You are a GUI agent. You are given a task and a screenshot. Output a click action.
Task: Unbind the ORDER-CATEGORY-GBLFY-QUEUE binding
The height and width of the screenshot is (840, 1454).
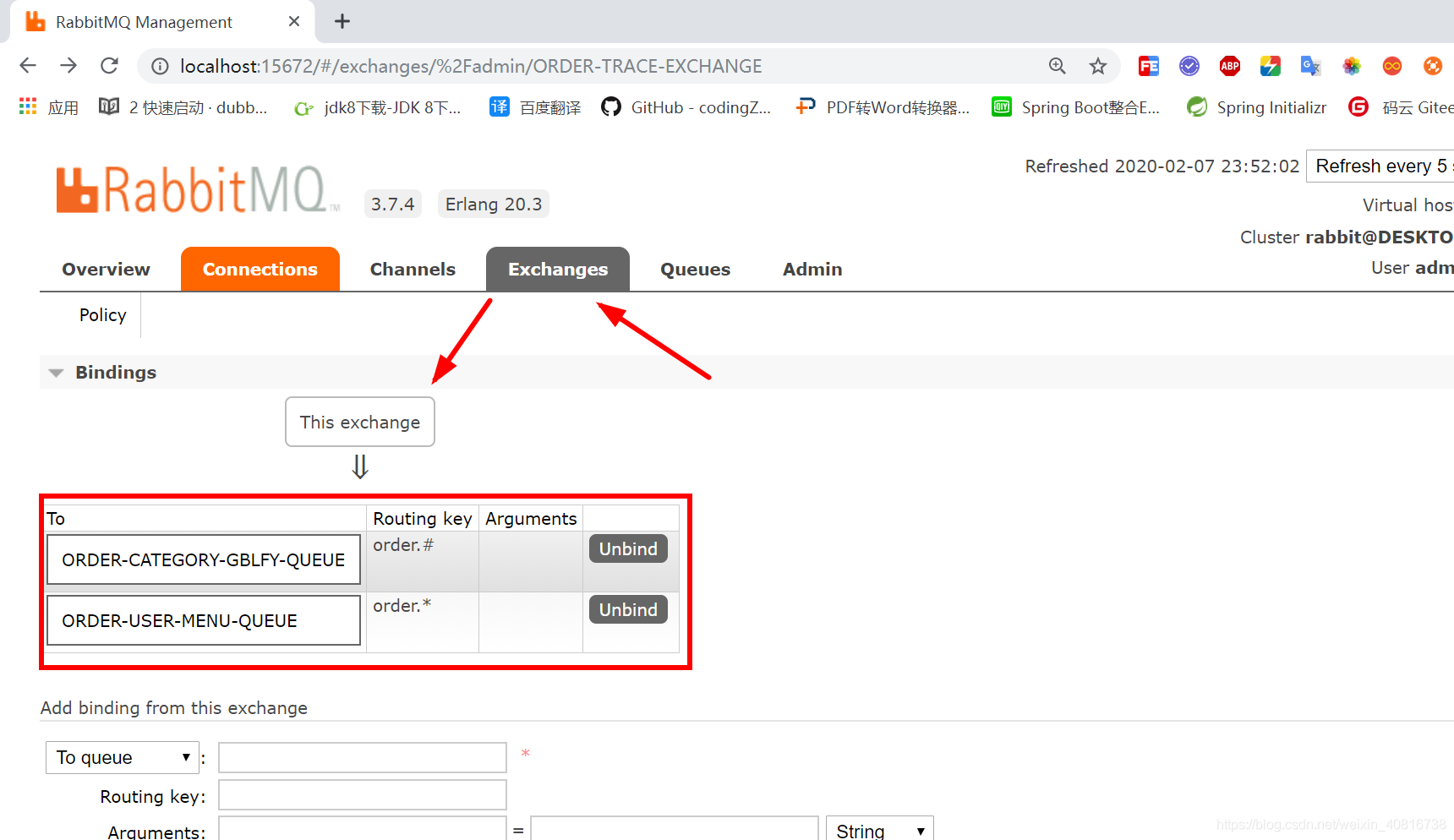tap(628, 549)
